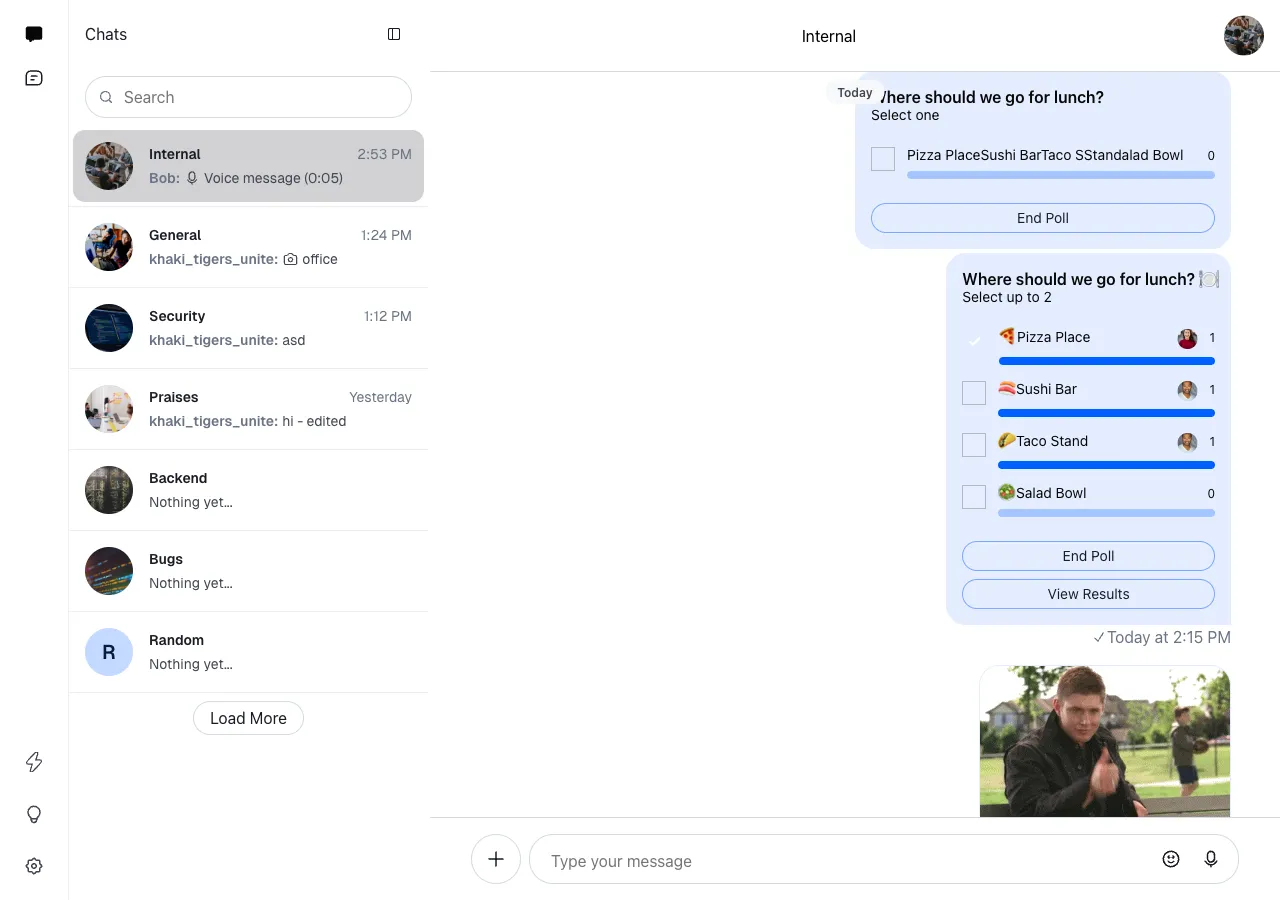Select the Sushi Bar poll option
The width and height of the screenshot is (1280, 900).
(973, 393)
